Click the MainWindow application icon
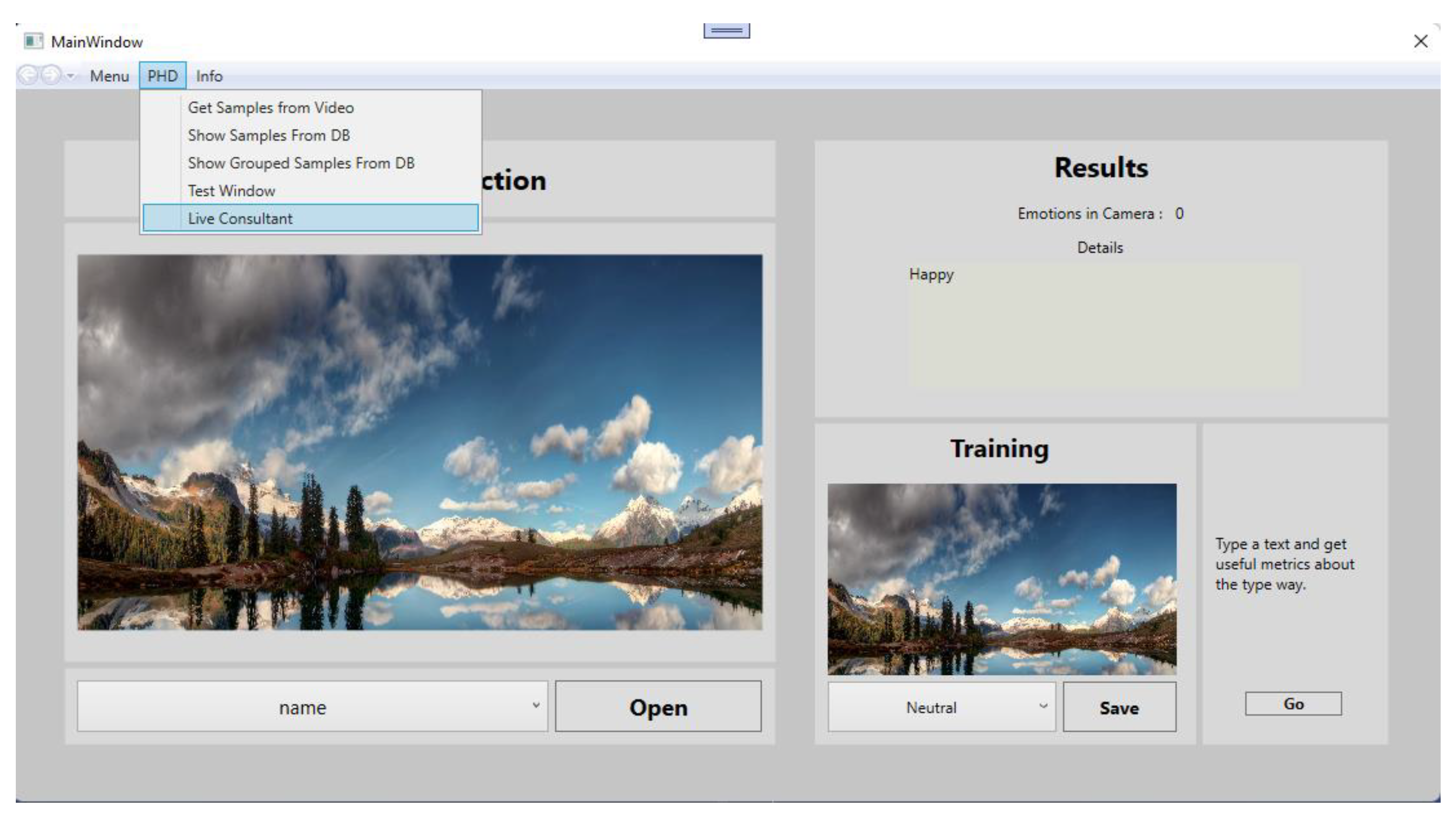Image resolution: width=1456 pixels, height=819 pixels. point(33,41)
